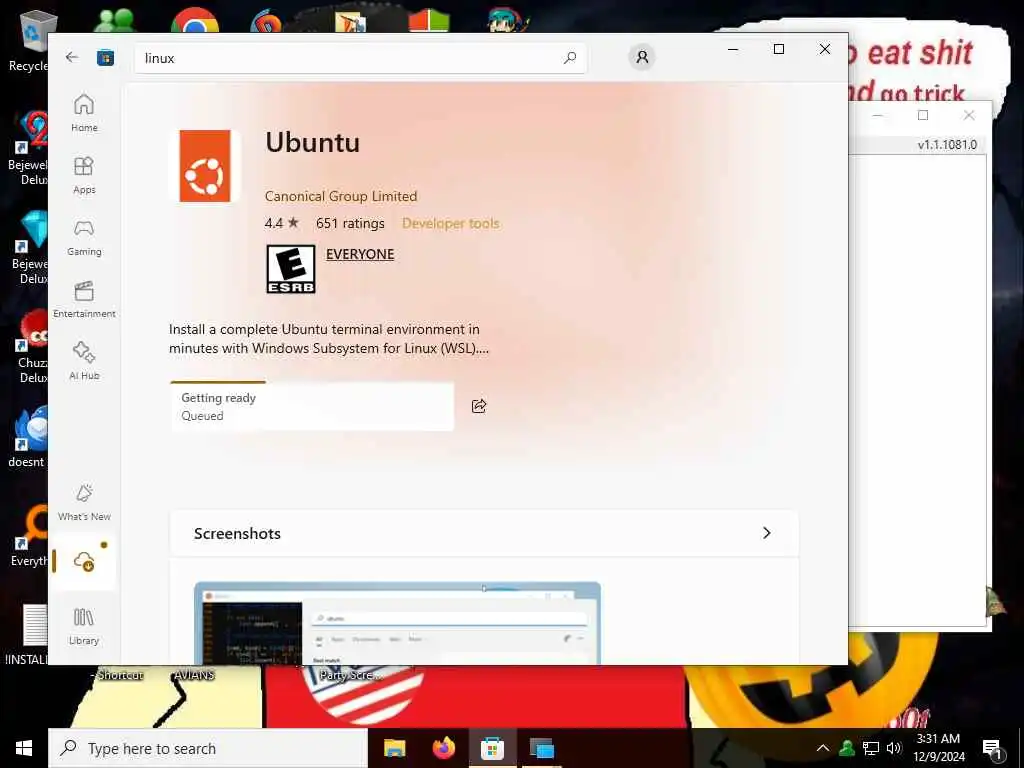Open Canonical Group Limited publisher link

click(341, 196)
